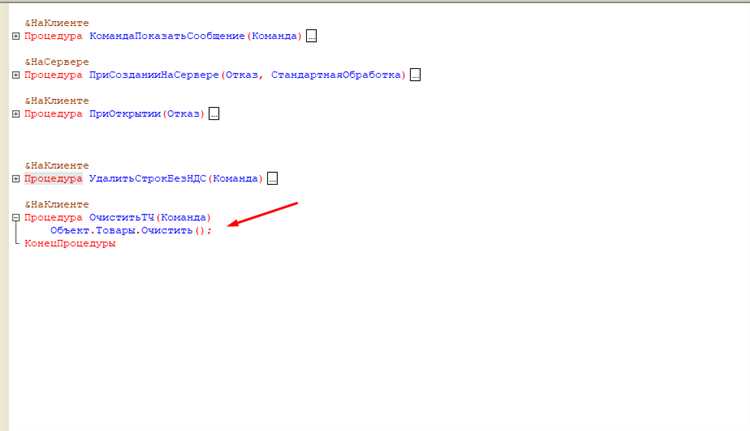Expand the УдалитьСтрокБезНДС procedure fold

coord(16,179)
